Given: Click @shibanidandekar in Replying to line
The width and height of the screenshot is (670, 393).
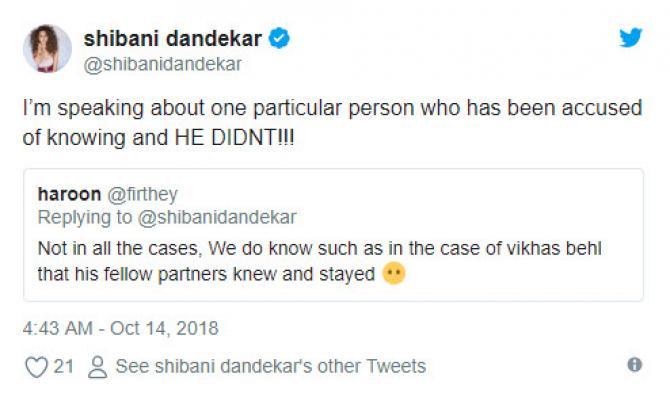Looking at the screenshot, I should [217, 217].
